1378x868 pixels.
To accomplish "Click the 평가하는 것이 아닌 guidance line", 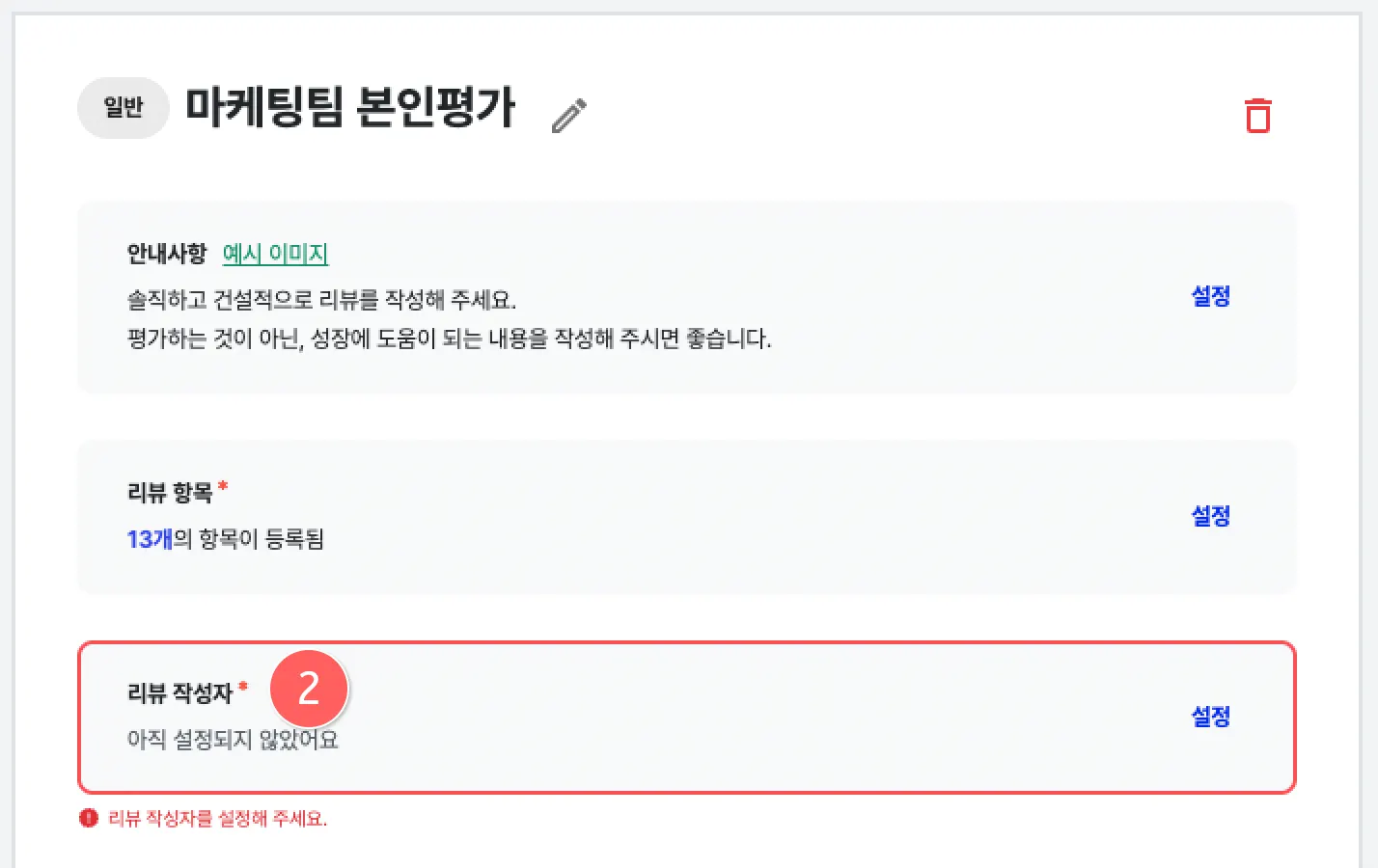I will tap(449, 339).
